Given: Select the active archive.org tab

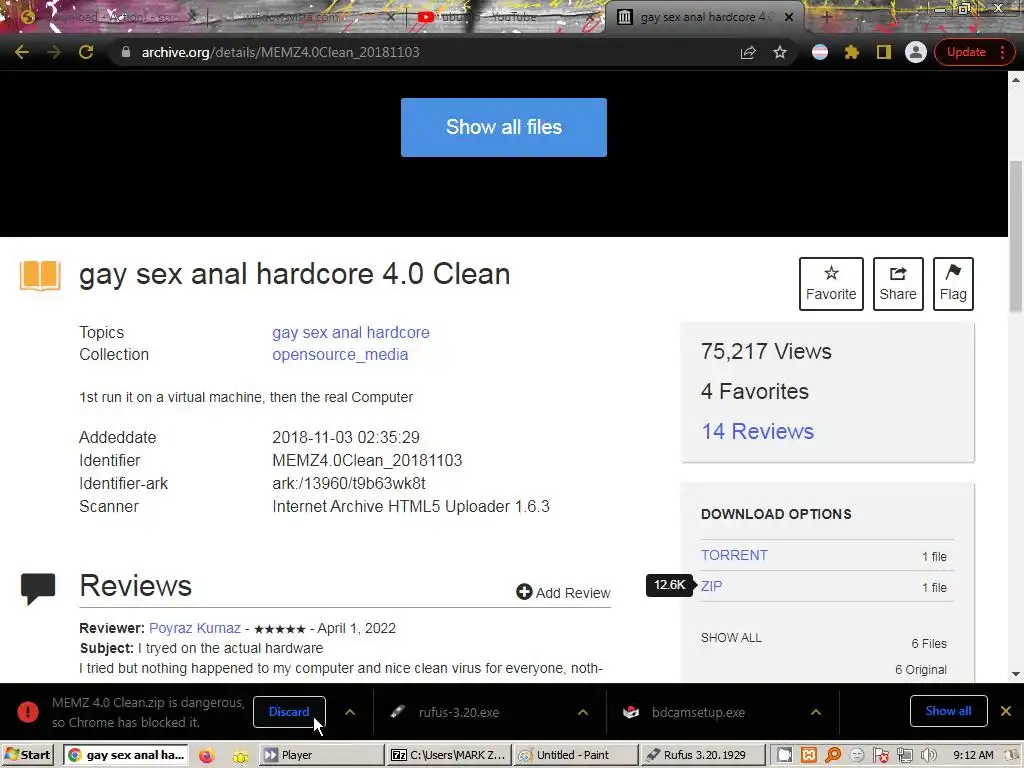Looking at the screenshot, I should [705, 17].
